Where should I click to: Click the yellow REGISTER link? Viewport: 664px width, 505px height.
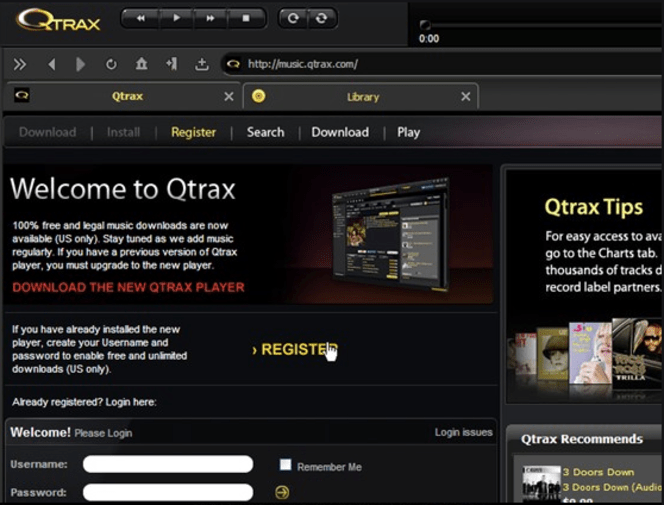(295, 350)
